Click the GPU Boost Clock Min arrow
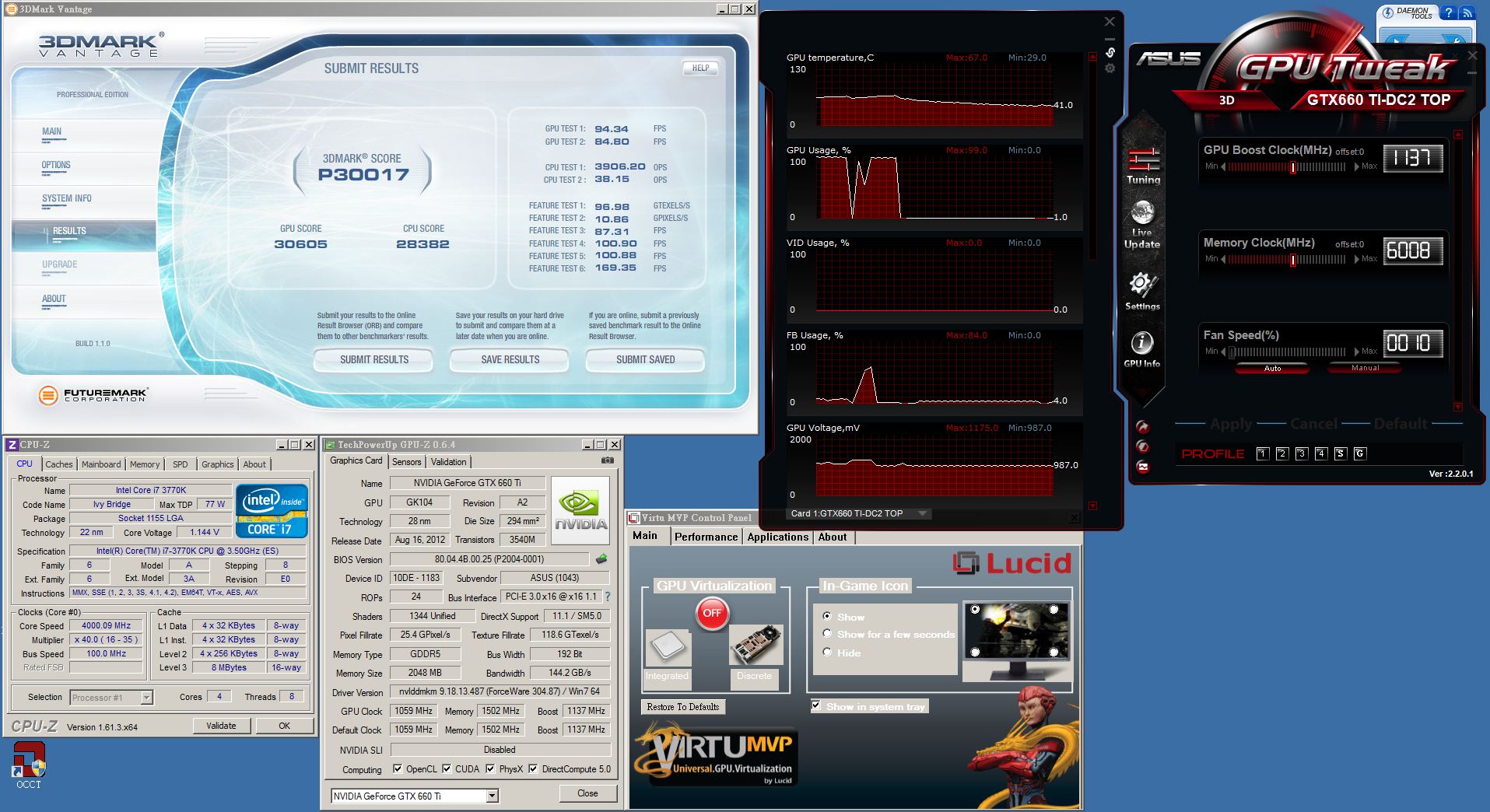 [x=1223, y=166]
